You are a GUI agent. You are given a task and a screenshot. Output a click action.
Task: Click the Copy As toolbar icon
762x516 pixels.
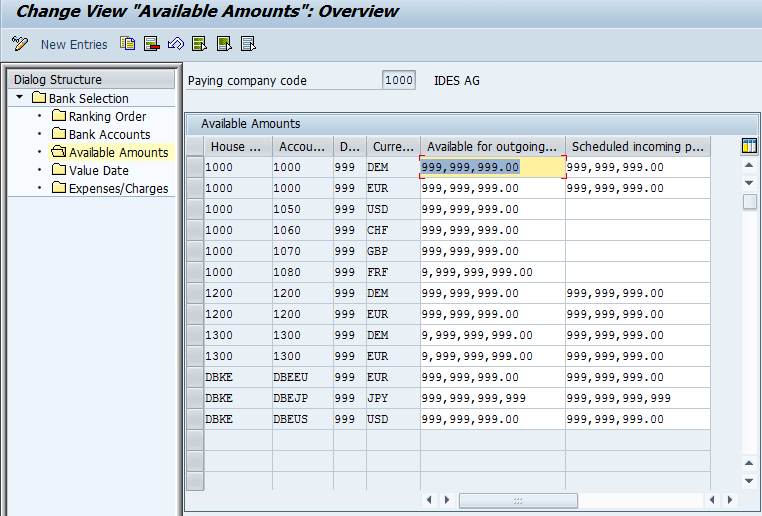tap(127, 44)
